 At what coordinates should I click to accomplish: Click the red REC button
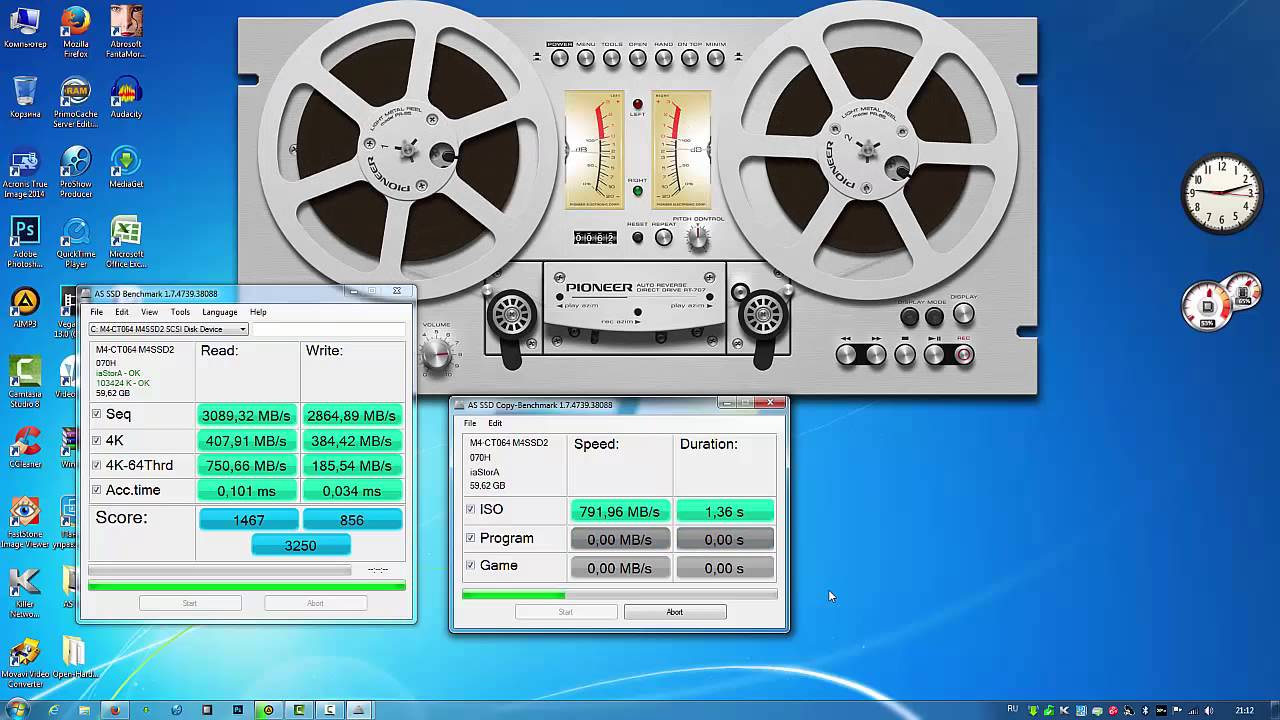[x=964, y=355]
